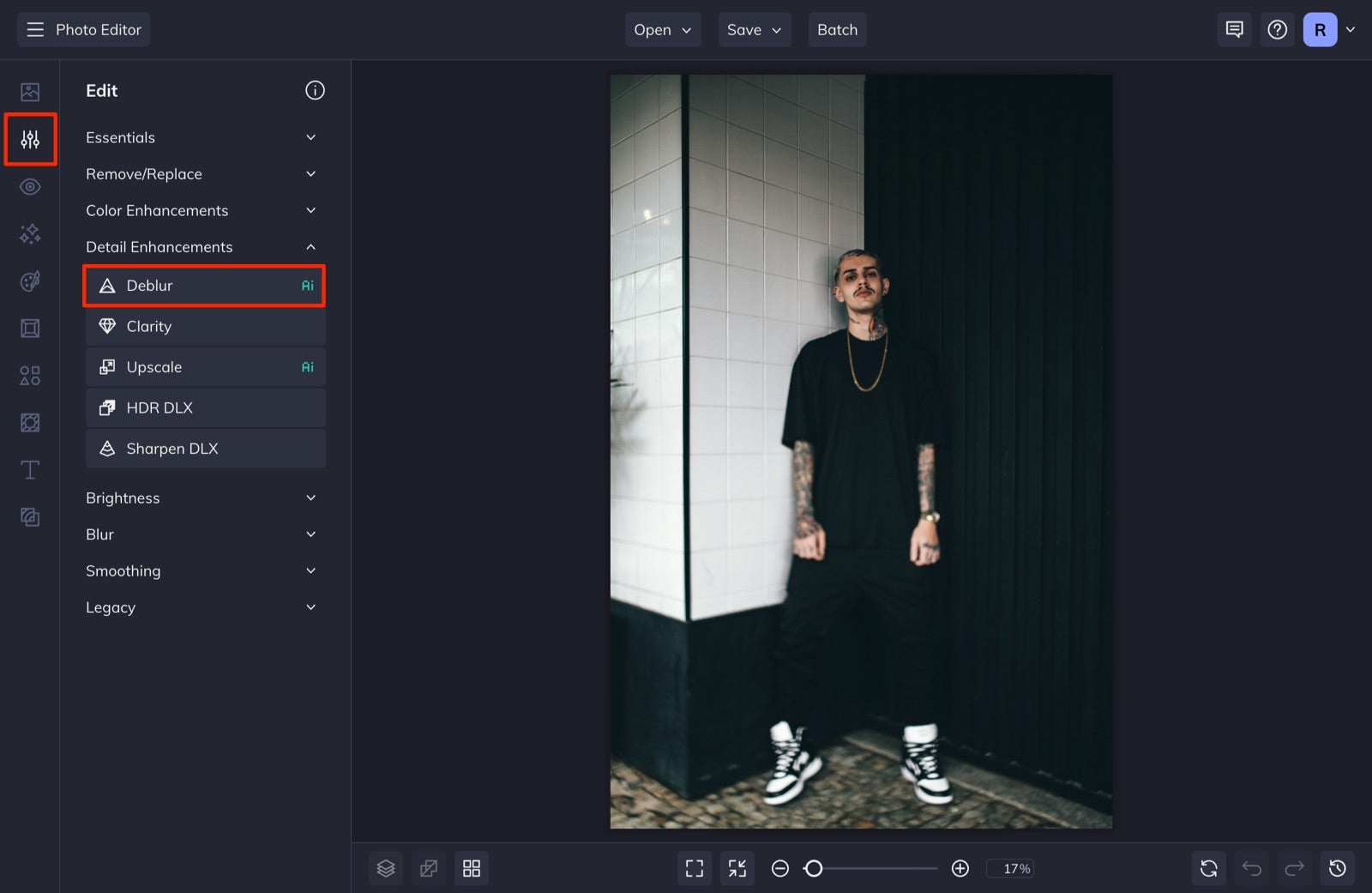Screen dimensions: 1372x893
Task: Click the before-and-after compare icon
Action: [429, 867]
